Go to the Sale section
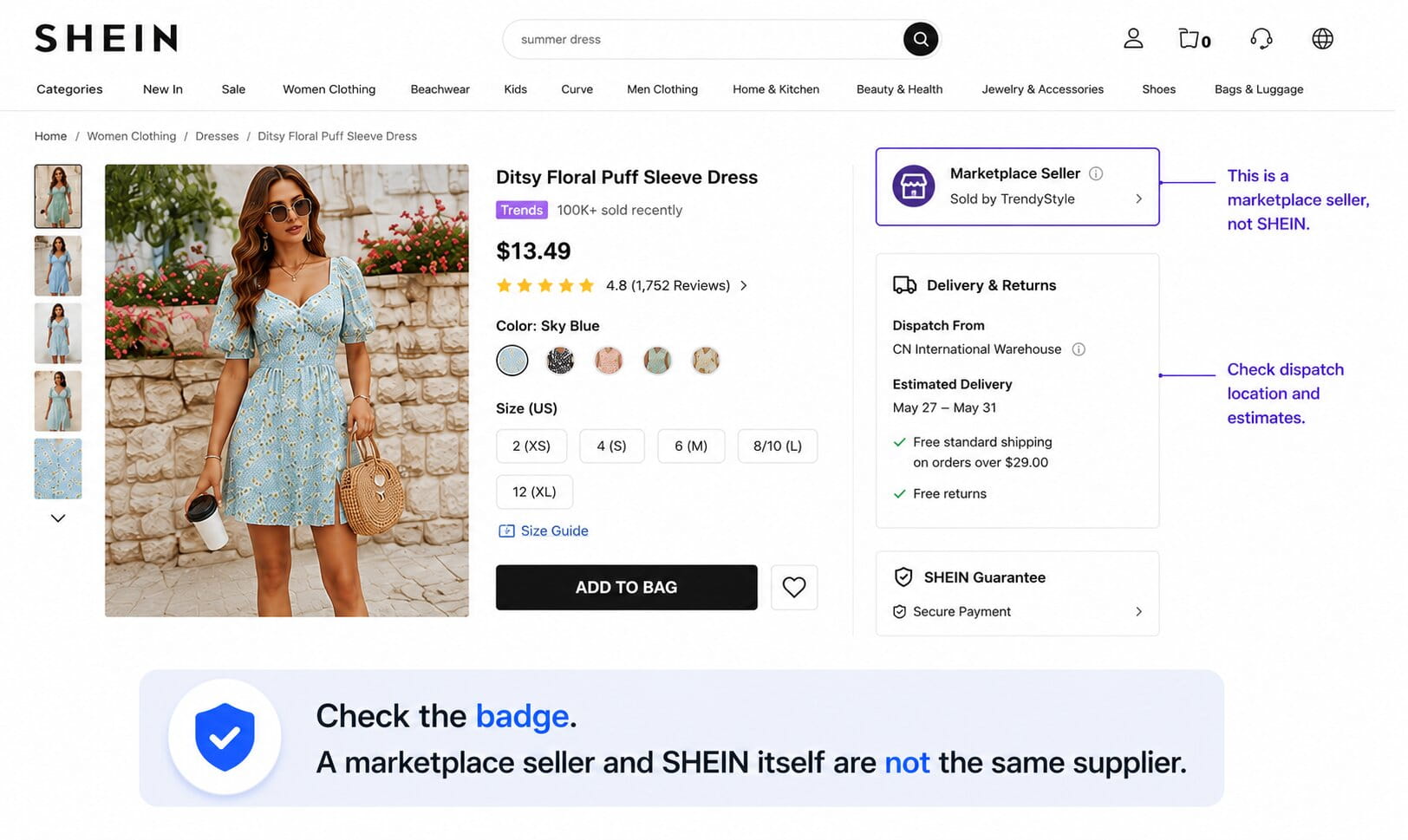This screenshot has height=840, width=1408. (233, 89)
